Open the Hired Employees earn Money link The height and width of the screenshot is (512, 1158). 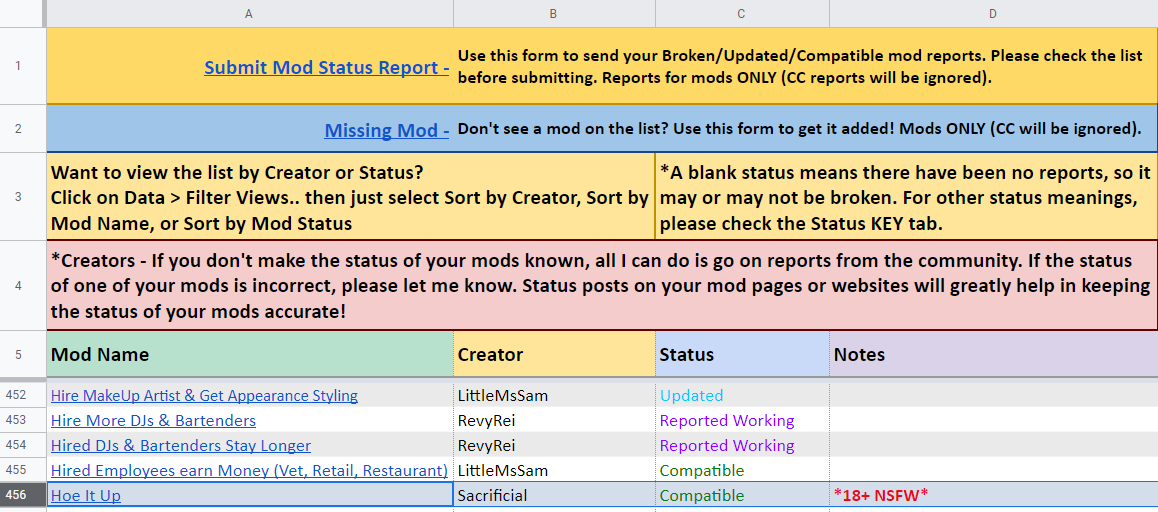coord(249,471)
